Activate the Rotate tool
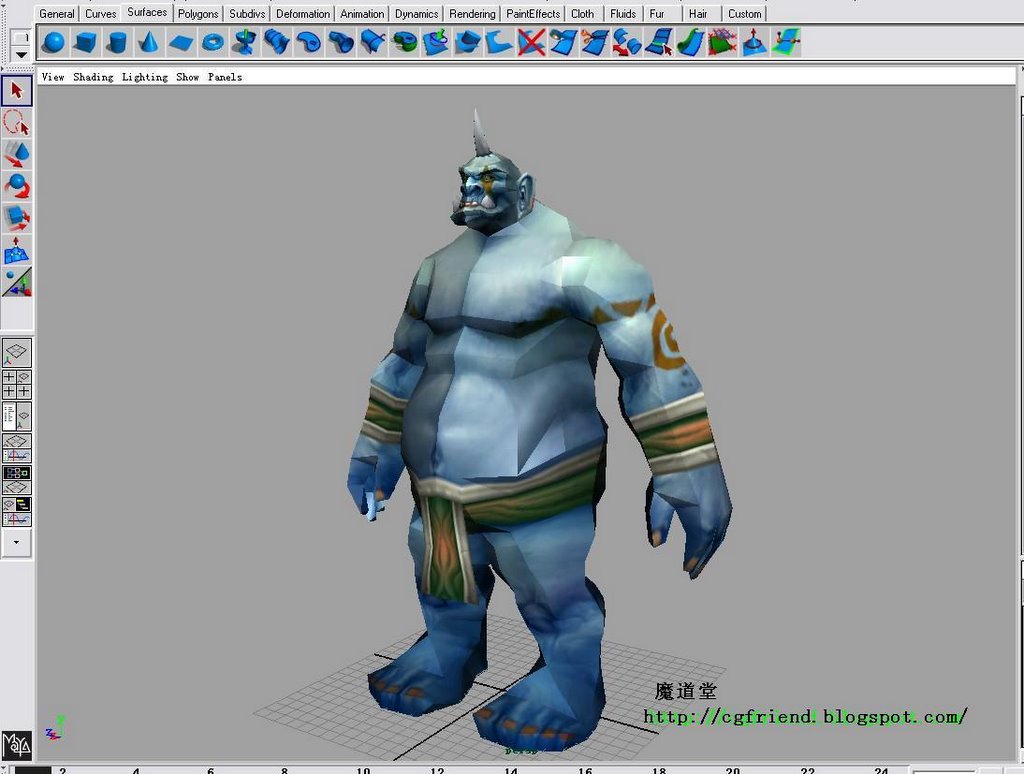The height and width of the screenshot is (774, 1024). click(x=17, y=187)
